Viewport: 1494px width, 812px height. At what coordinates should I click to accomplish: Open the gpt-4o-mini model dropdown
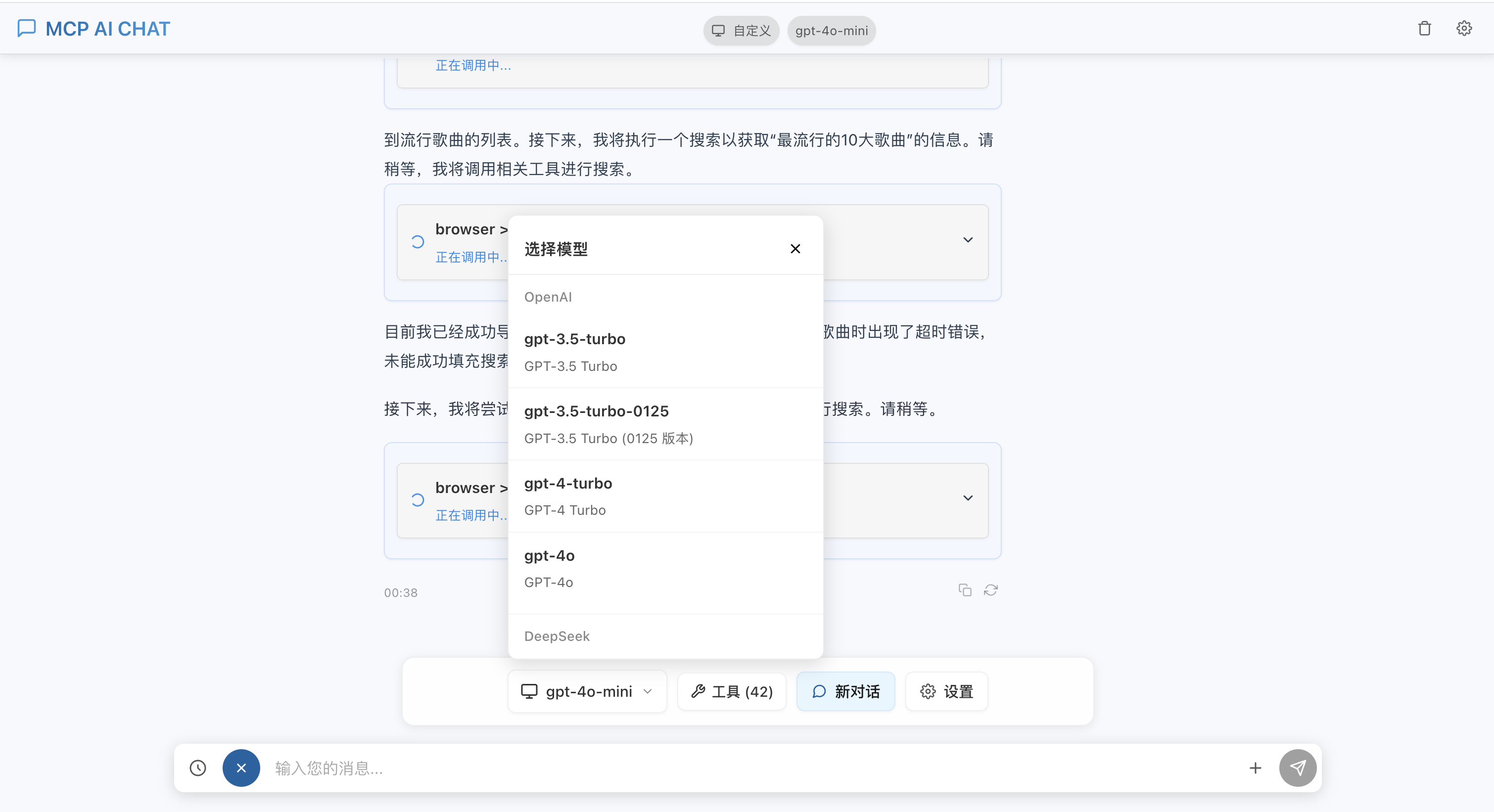point(587,691)
